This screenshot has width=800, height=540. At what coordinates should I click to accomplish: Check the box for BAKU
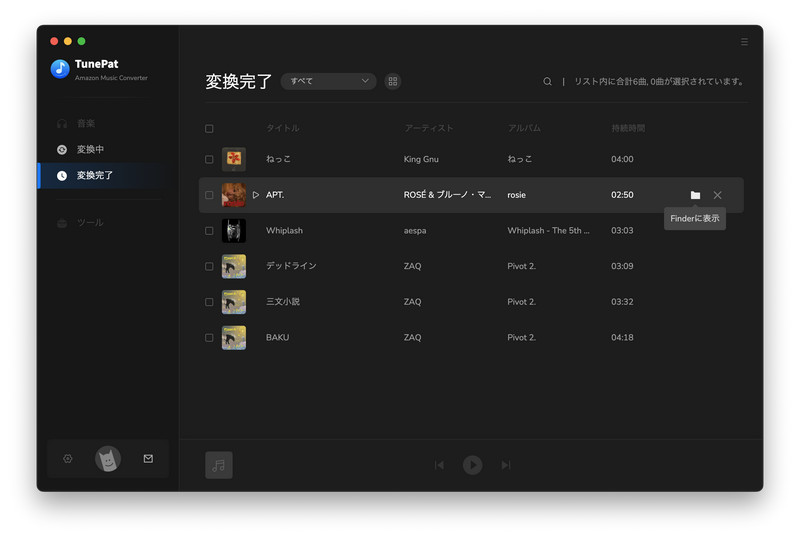(209, 338)
